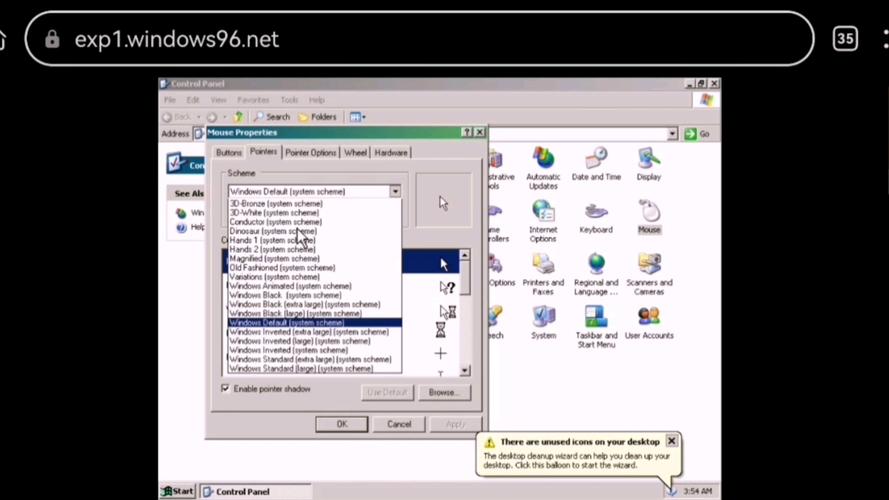
Task: Switch to the Hardware tab
Action: point(391,152)
